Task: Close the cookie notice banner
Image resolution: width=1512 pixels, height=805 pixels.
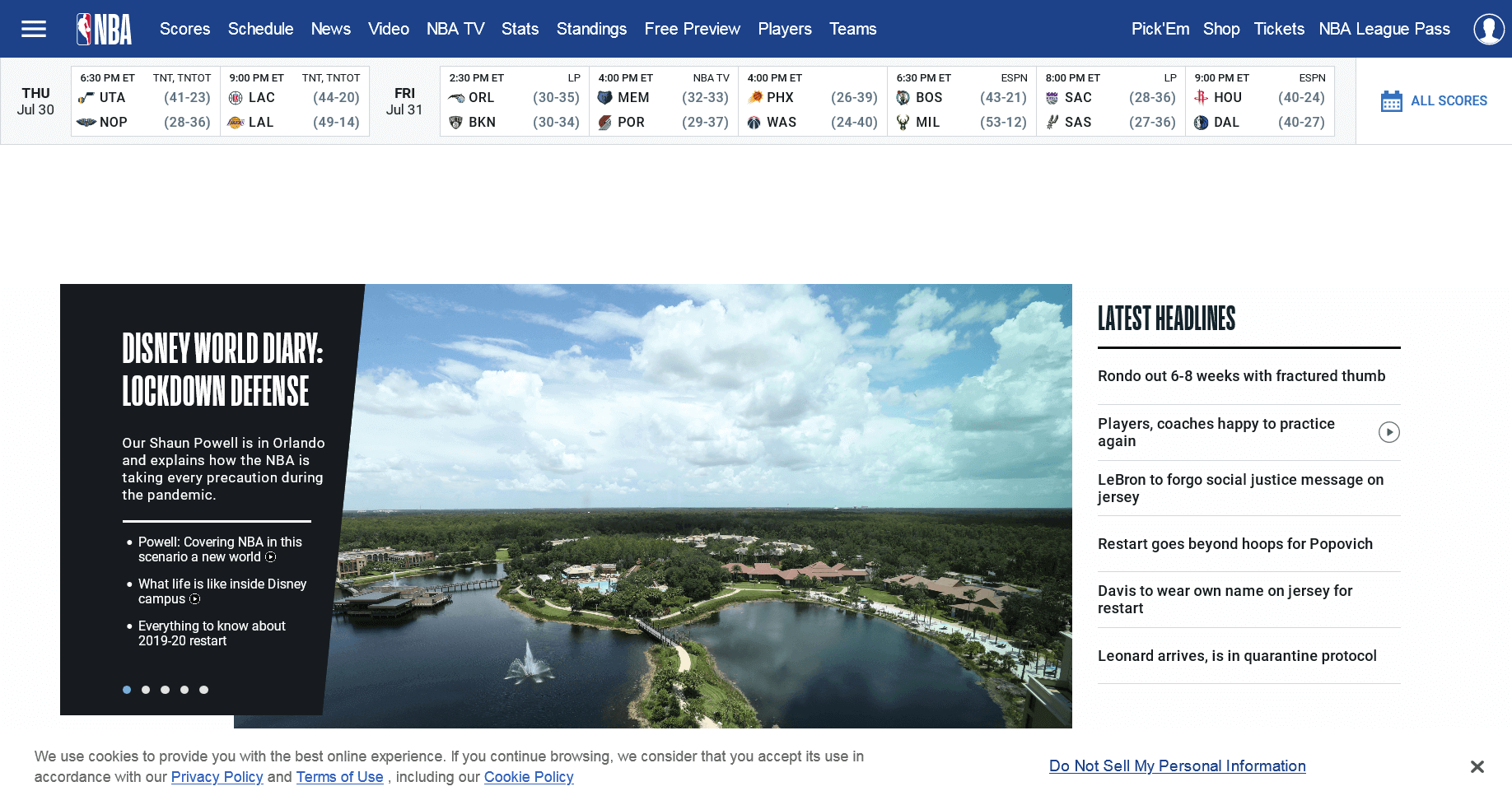Action: tap(1477, 766)
